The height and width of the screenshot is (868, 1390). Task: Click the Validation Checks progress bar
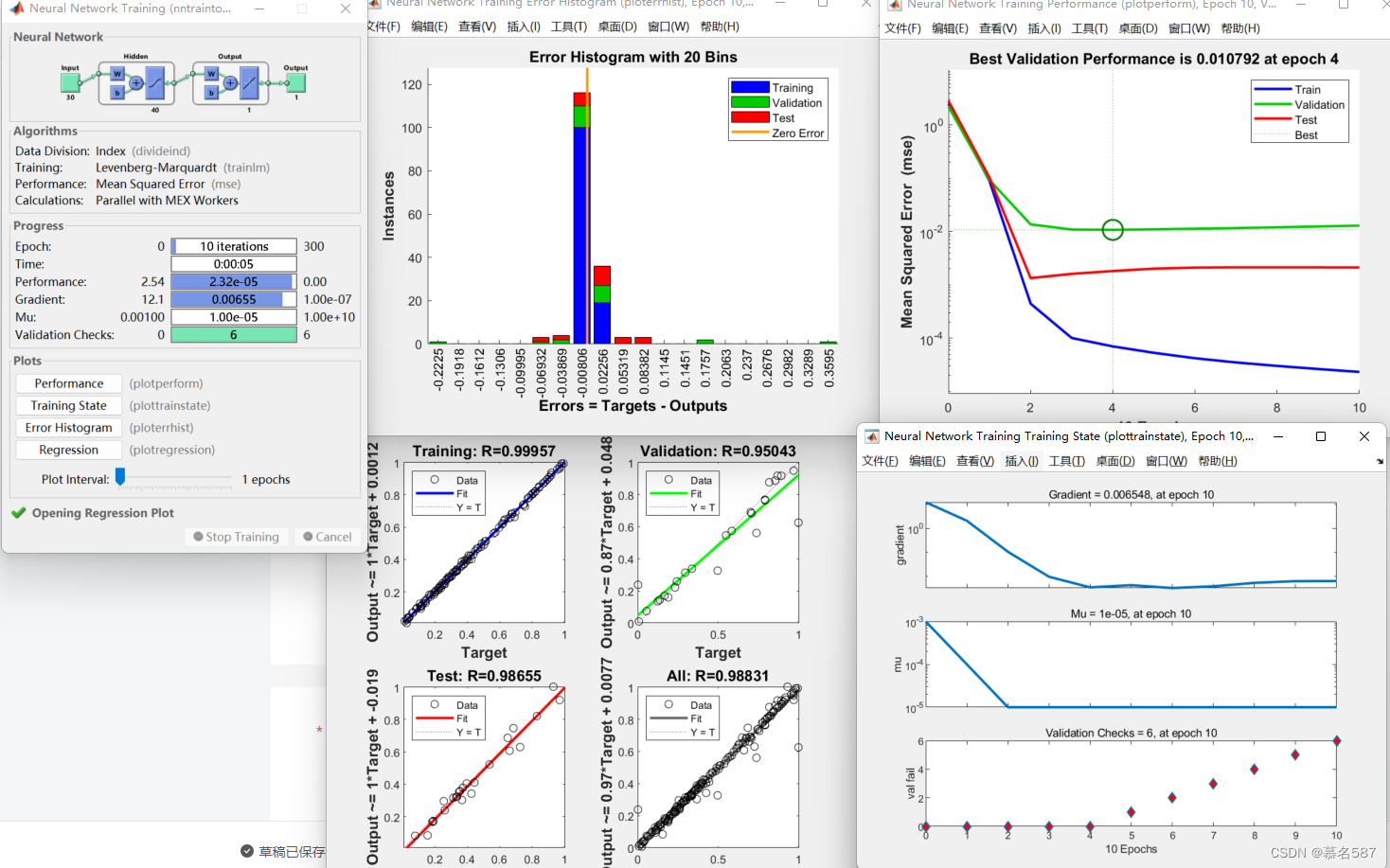(x=234, y=335)
